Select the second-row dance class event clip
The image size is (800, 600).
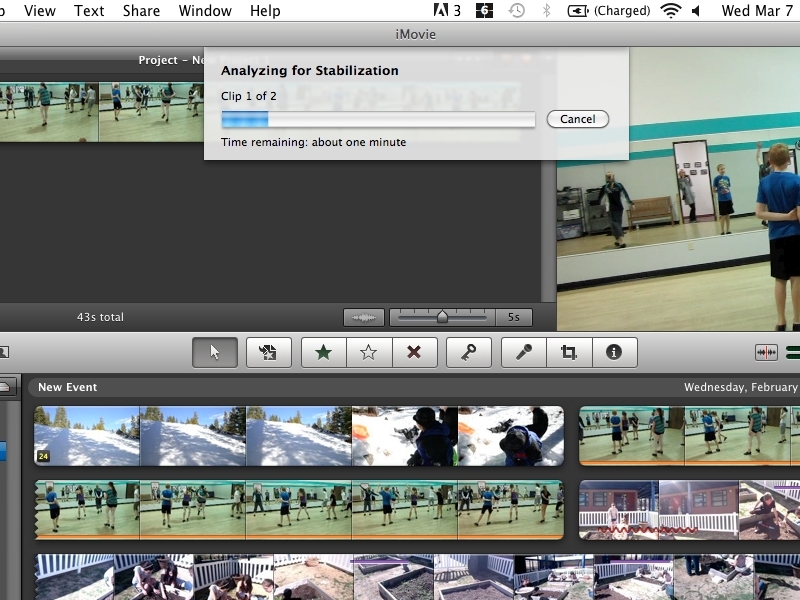[299, 509]
